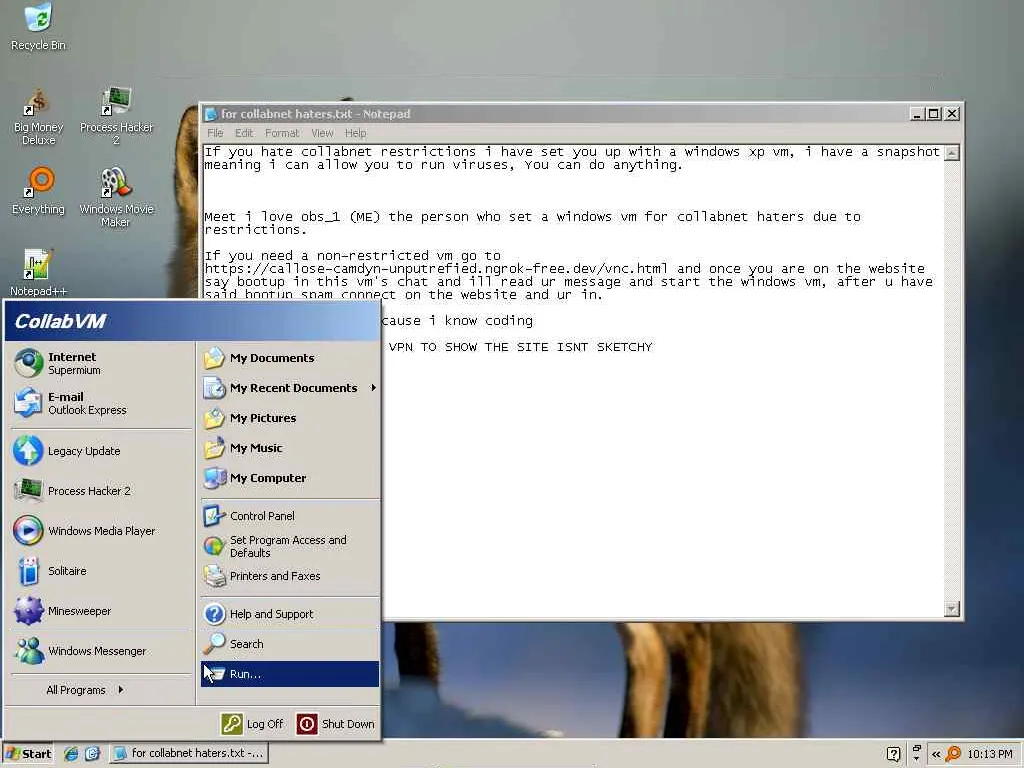This screenshot has width=1024, height=768.
Task: Expand All Programs list
Action: 85,690
